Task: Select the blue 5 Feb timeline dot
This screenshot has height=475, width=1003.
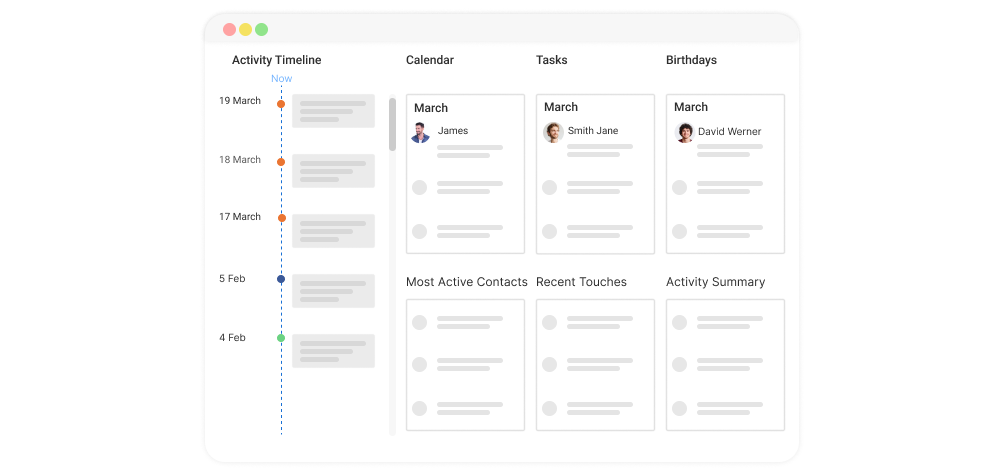Action: tap(281, 279)
